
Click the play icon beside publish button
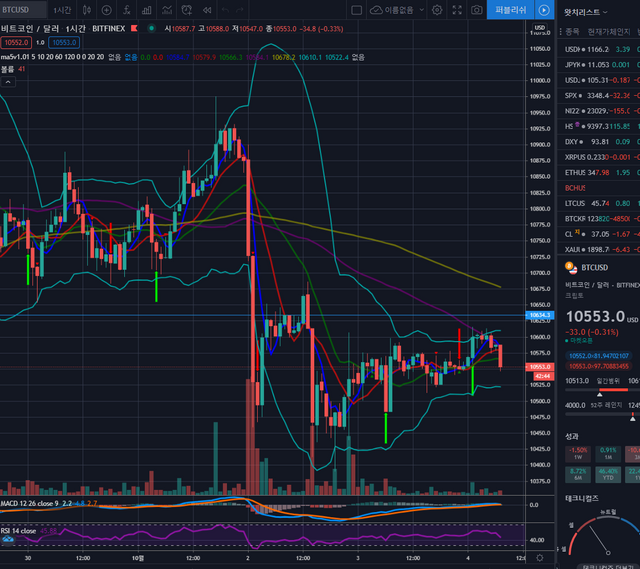point(544,10)
